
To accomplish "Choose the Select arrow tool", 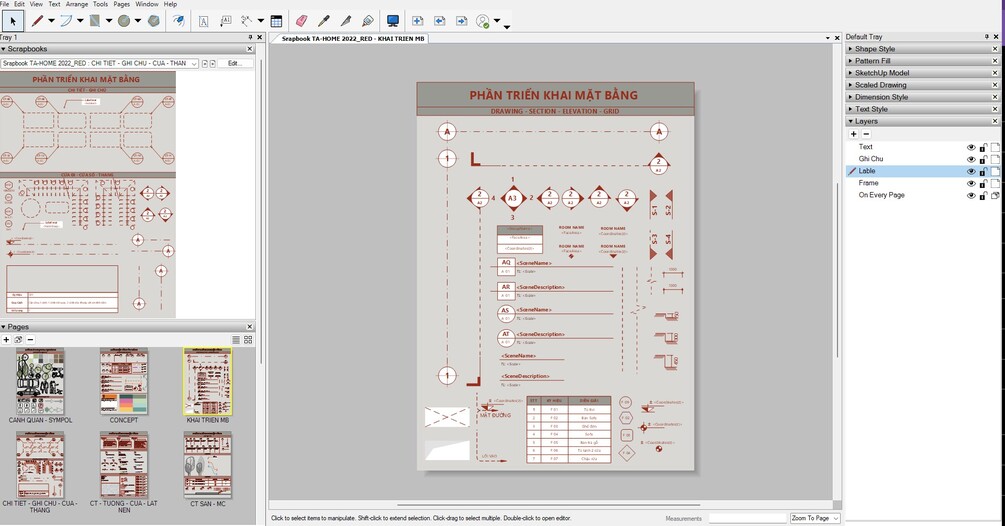I will point(12,21).
